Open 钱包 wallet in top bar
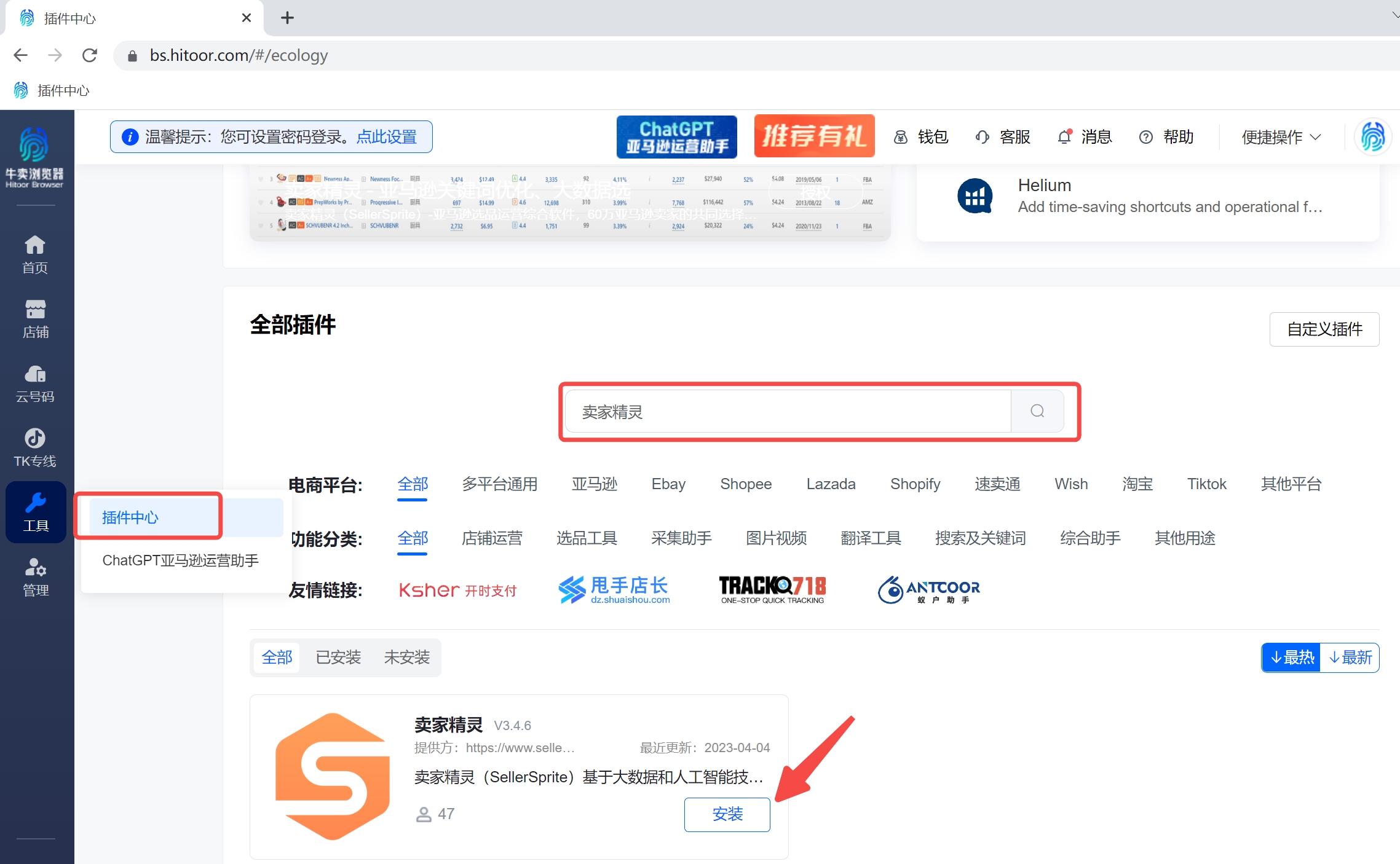The width and height of the screenshot is (1400, 864). 922,137
